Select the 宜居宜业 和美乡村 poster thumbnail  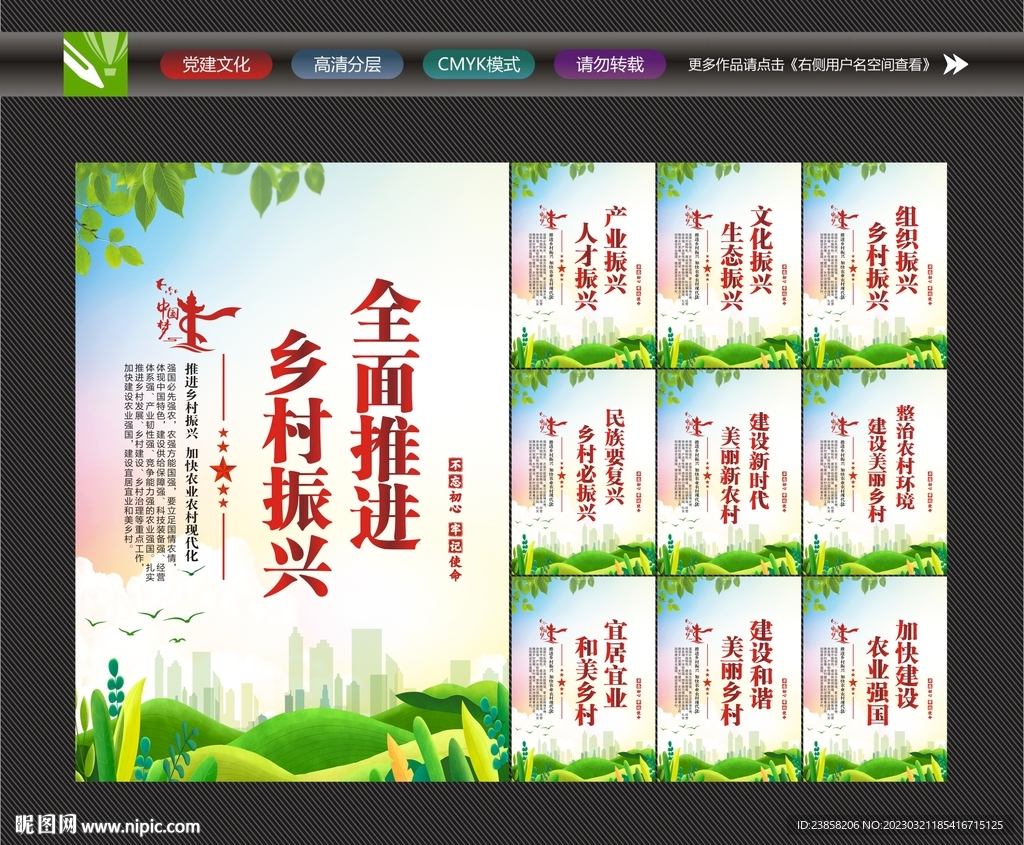[583, 679]
